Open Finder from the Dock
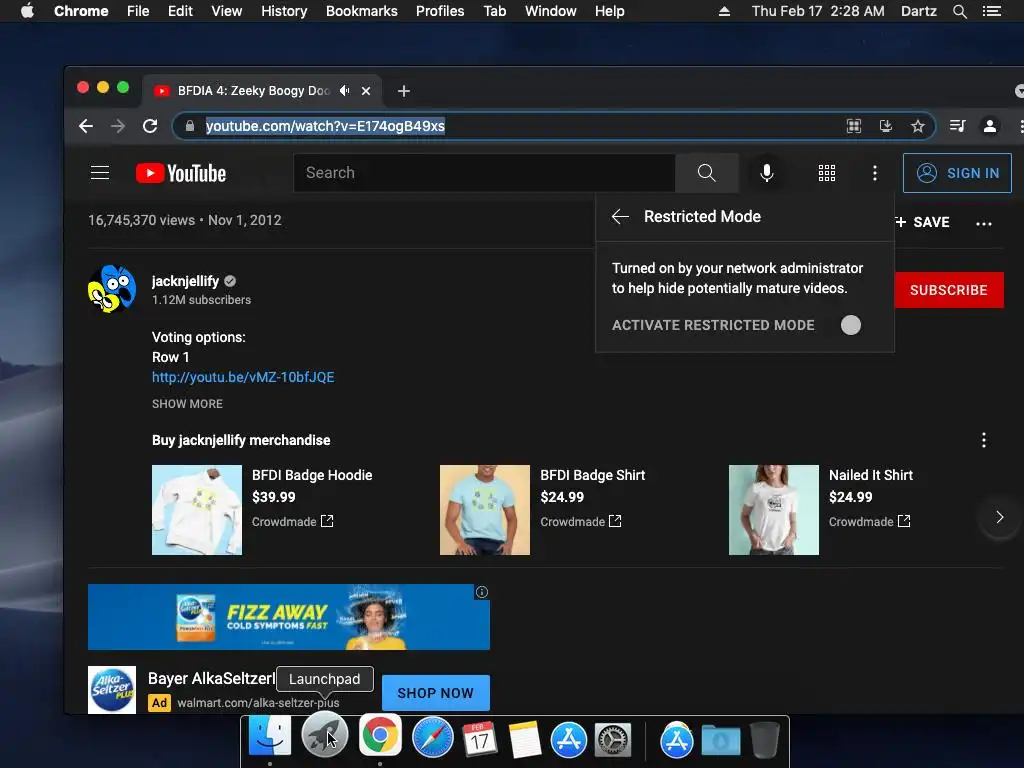The image size is (1024, 768). (x=270, y=736)
